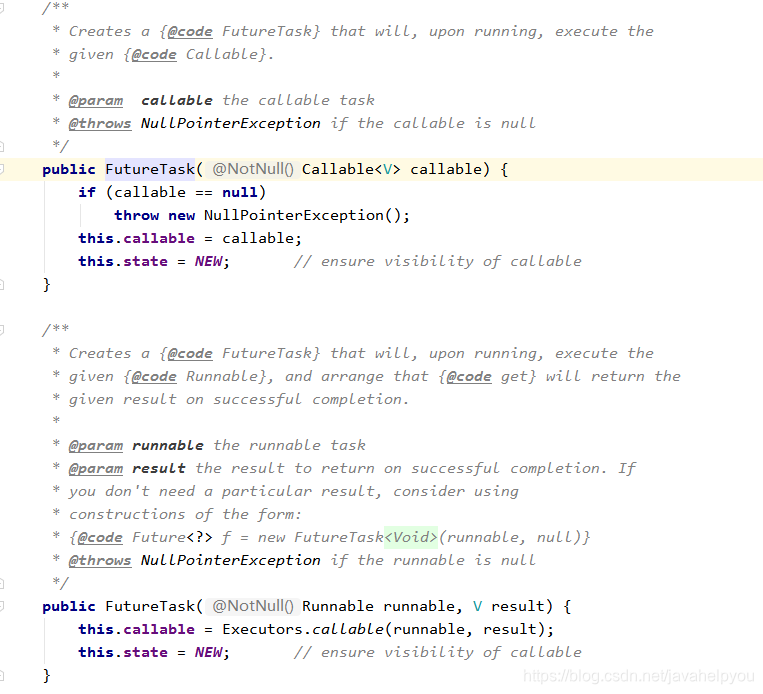
Task: Click NullPointerException() in the throw statement
Action: (302, 215)
